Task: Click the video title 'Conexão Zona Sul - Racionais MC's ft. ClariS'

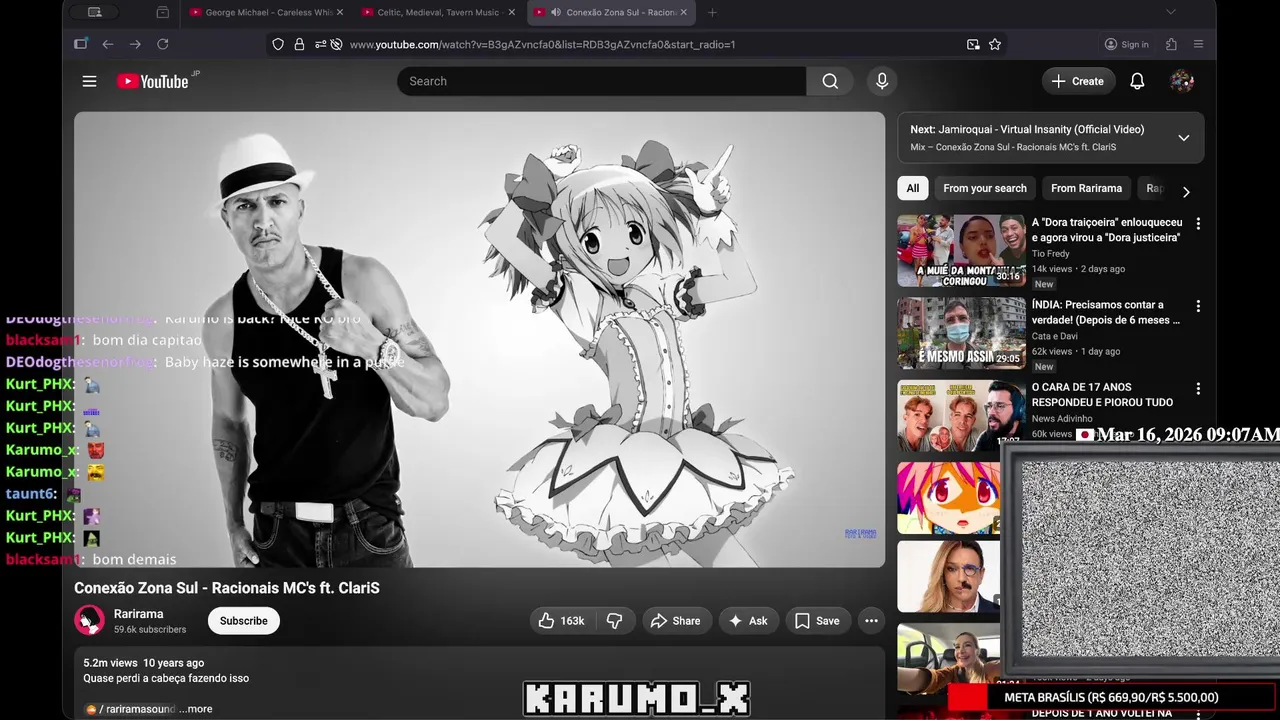Action: coord(227,588)
